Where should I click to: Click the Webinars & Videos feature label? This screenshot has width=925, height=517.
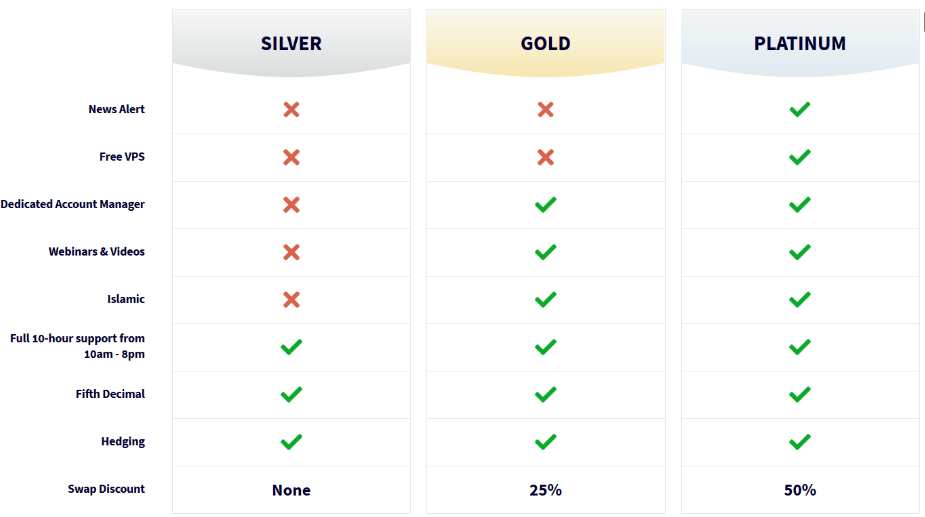97,251
